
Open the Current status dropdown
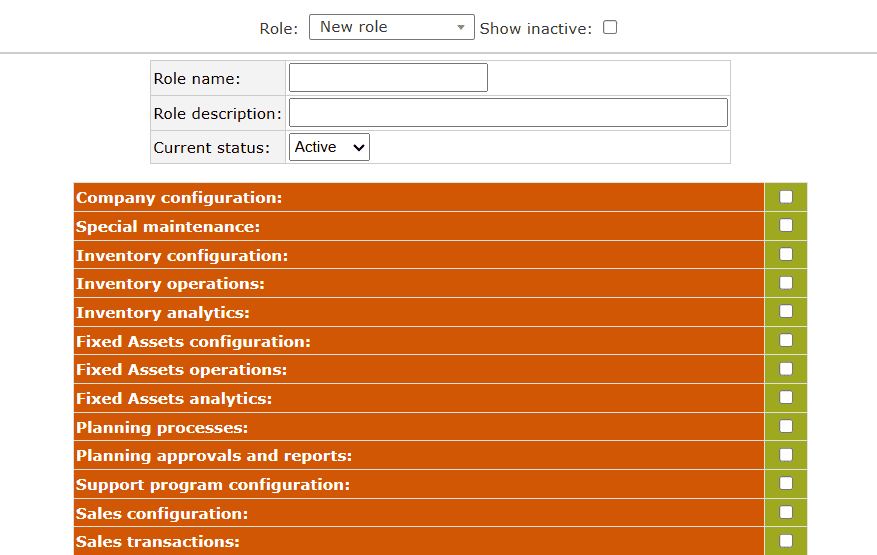(x=330, y=147)
